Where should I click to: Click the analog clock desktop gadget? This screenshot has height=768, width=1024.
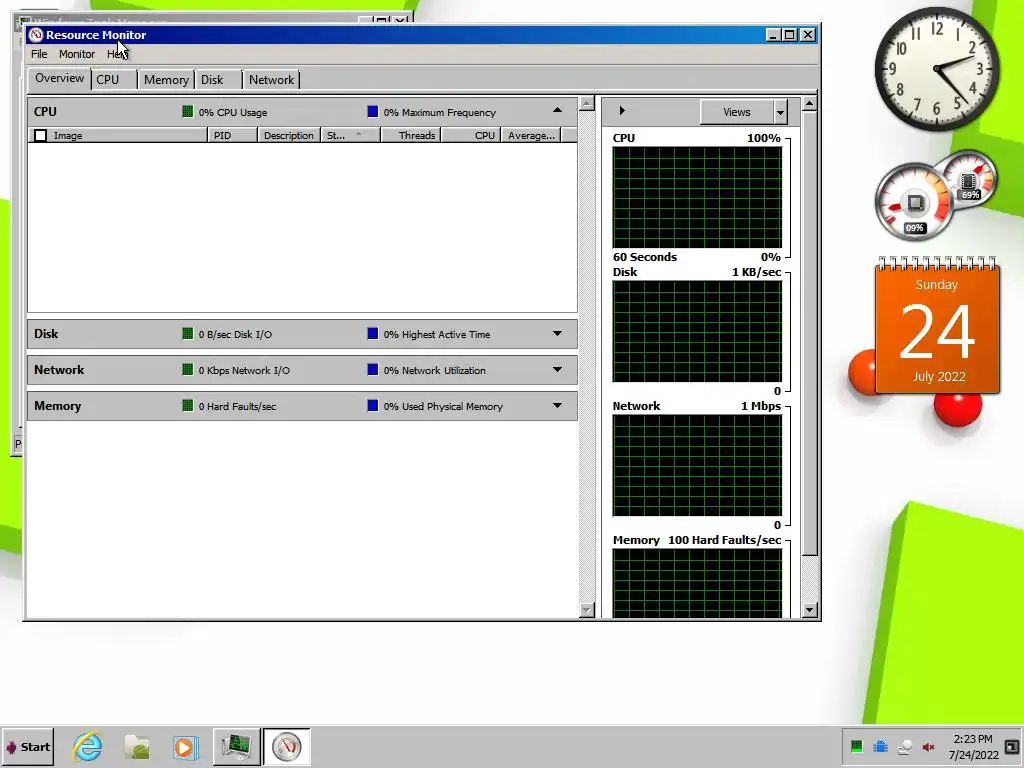(936, 69)
